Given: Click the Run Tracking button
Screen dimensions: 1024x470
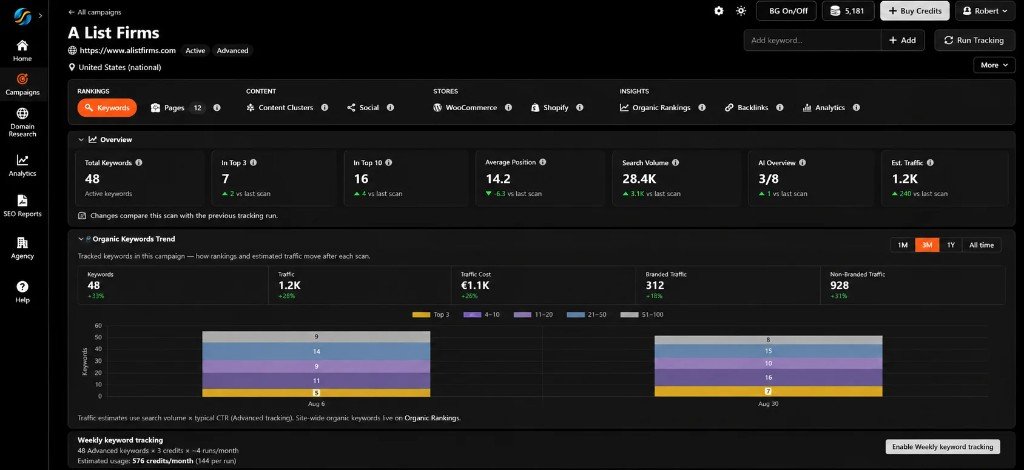Looking at the screenshot, I should pyautogui.click(x=974, y=40).
